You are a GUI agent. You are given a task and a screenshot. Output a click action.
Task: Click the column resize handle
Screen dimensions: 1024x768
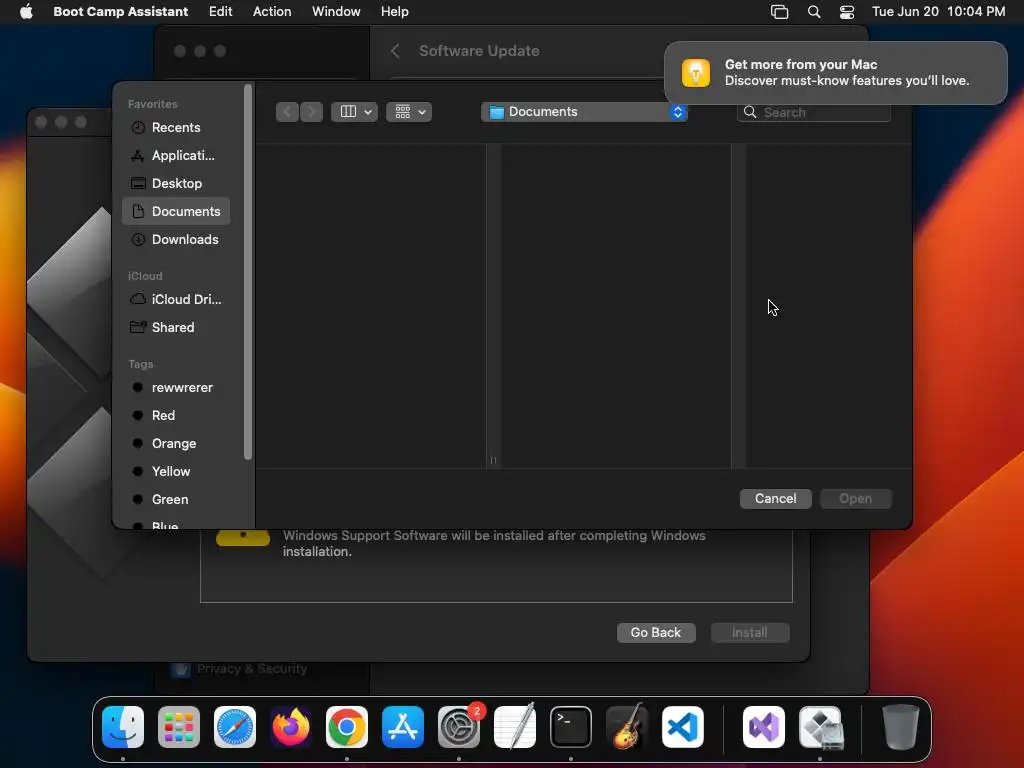coord(493,460)
